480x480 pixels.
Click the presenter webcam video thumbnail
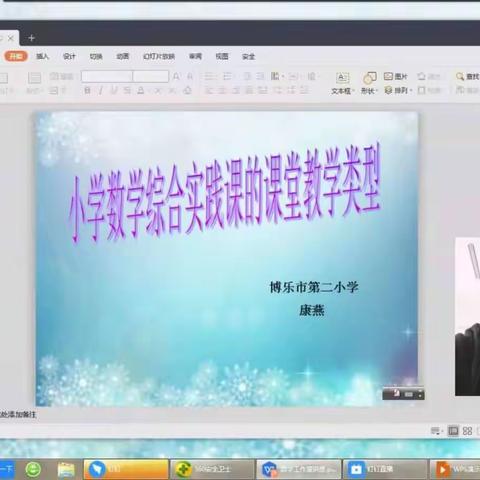coord(468,317)
